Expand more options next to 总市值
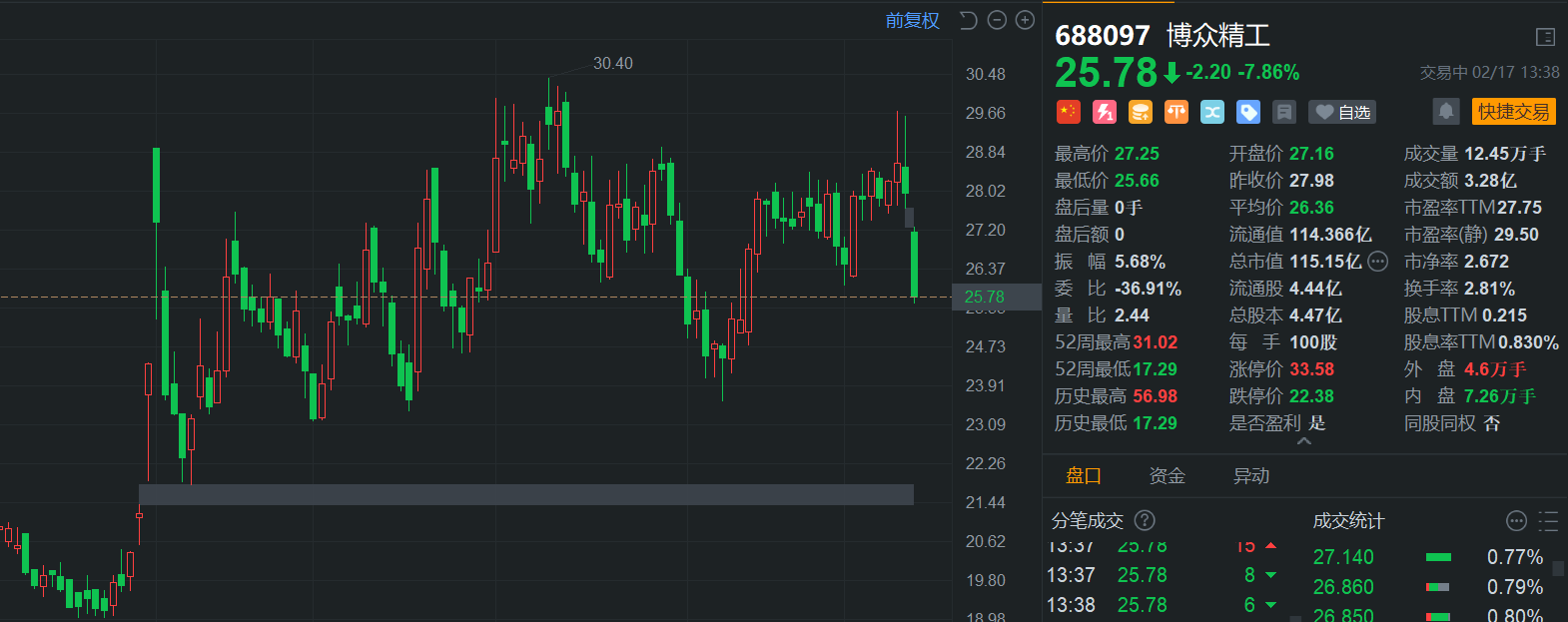The width and height of the screenshot is (1568, 622). coord(1377,262)
